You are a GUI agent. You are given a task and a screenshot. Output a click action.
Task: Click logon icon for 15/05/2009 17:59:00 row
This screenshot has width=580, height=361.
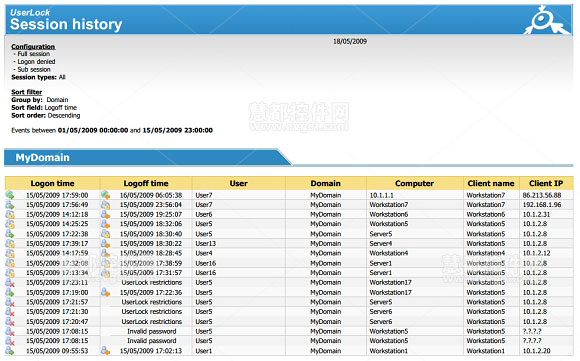(x=10, y=195)
